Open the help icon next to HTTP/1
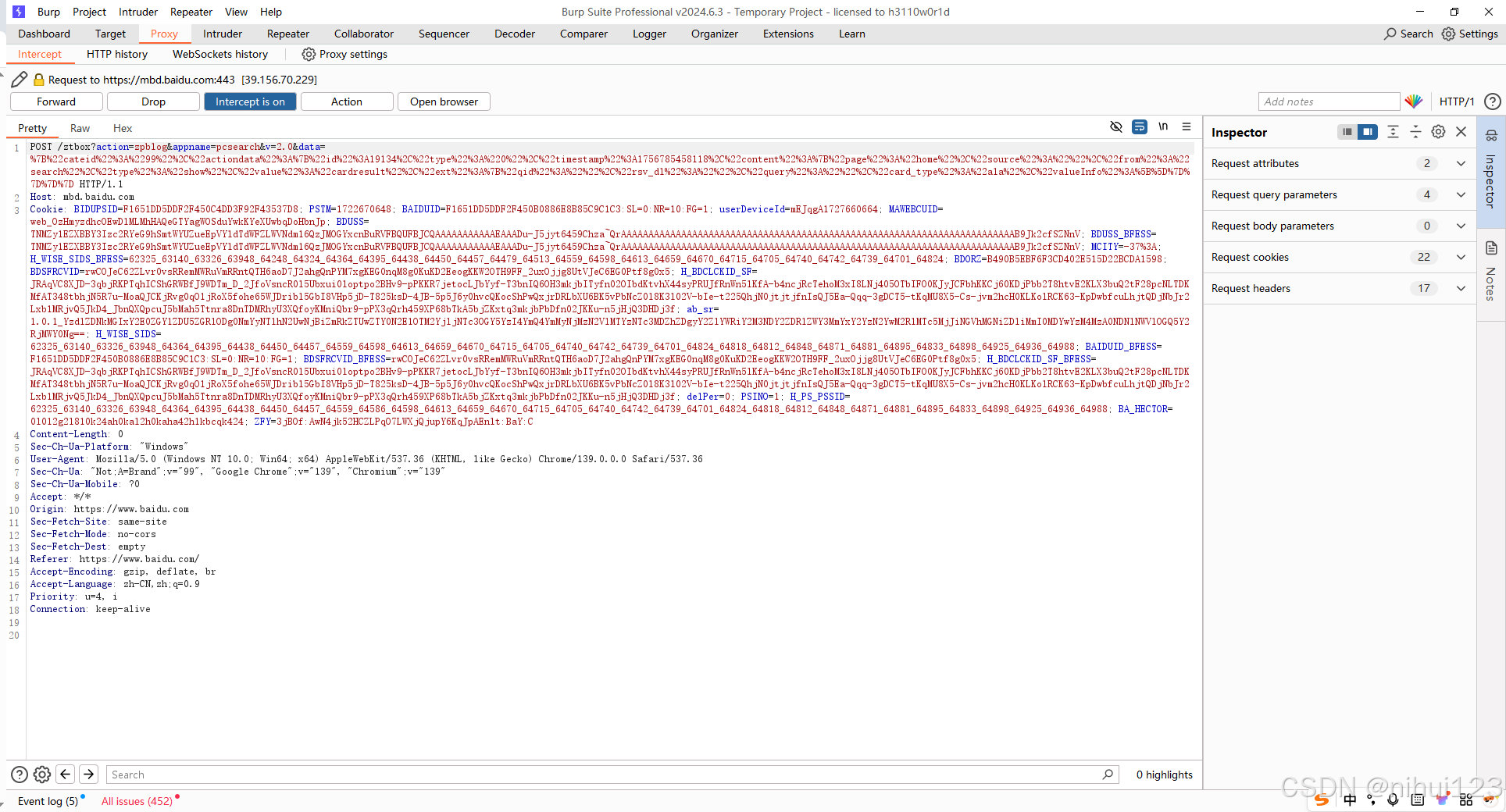Image resolution: width=1506 pixels, height=812 pixels. click(1492, 101)
